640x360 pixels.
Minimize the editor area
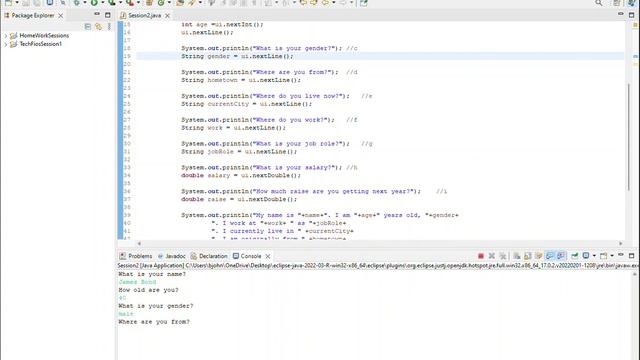[621, 14]
